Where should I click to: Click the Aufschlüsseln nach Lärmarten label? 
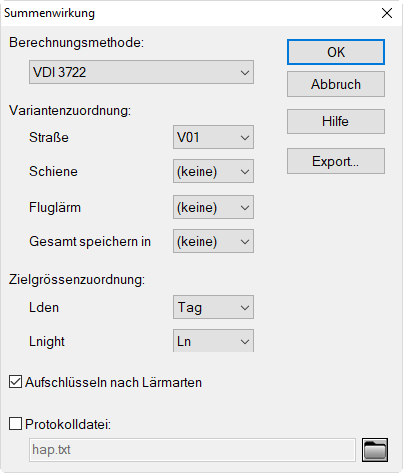pyautogui.click(x=113, y=382)
